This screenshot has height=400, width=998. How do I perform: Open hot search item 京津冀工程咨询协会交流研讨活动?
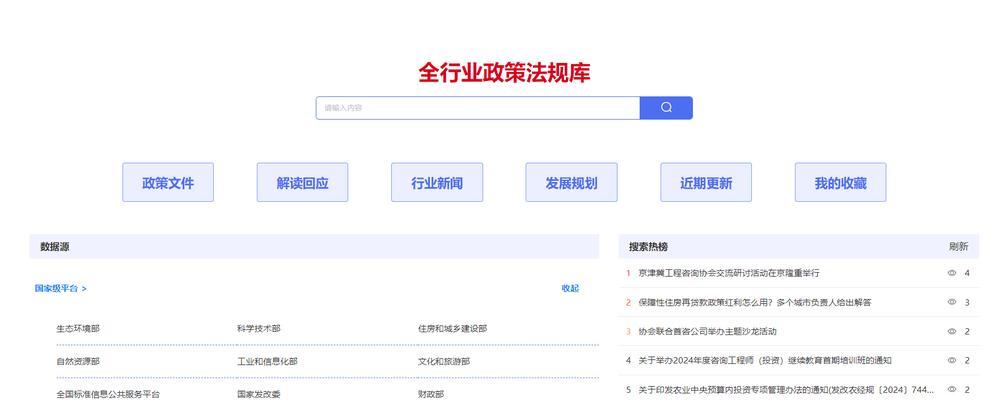(729, 273)
